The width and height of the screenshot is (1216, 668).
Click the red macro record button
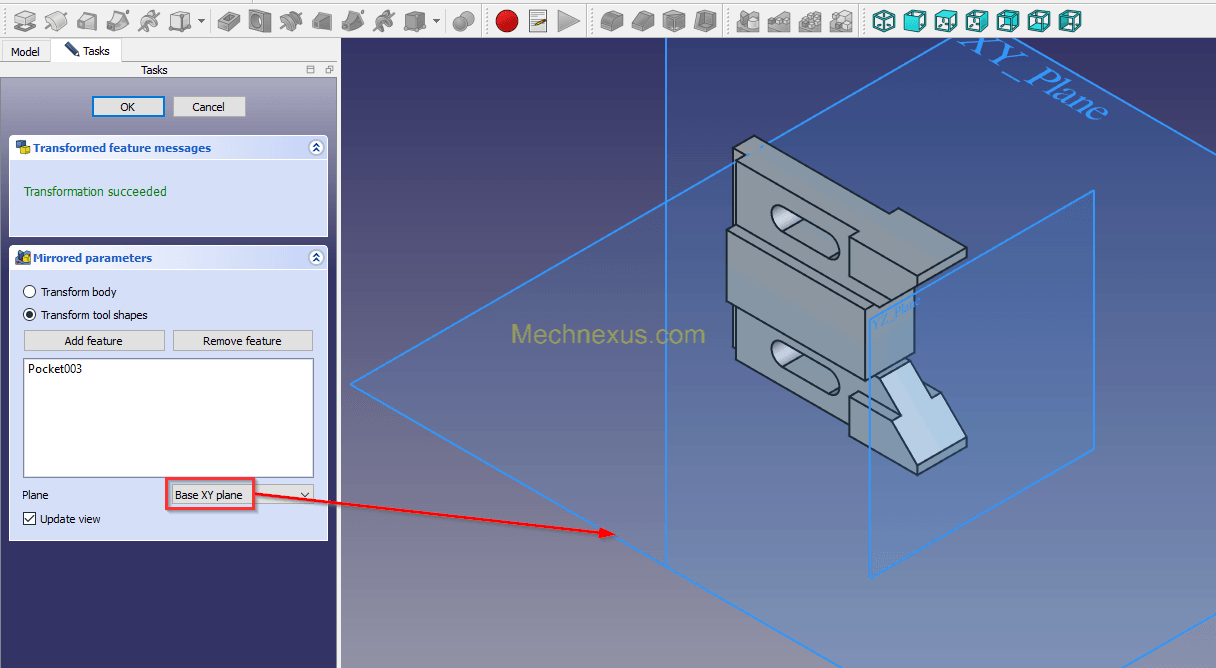507,20
